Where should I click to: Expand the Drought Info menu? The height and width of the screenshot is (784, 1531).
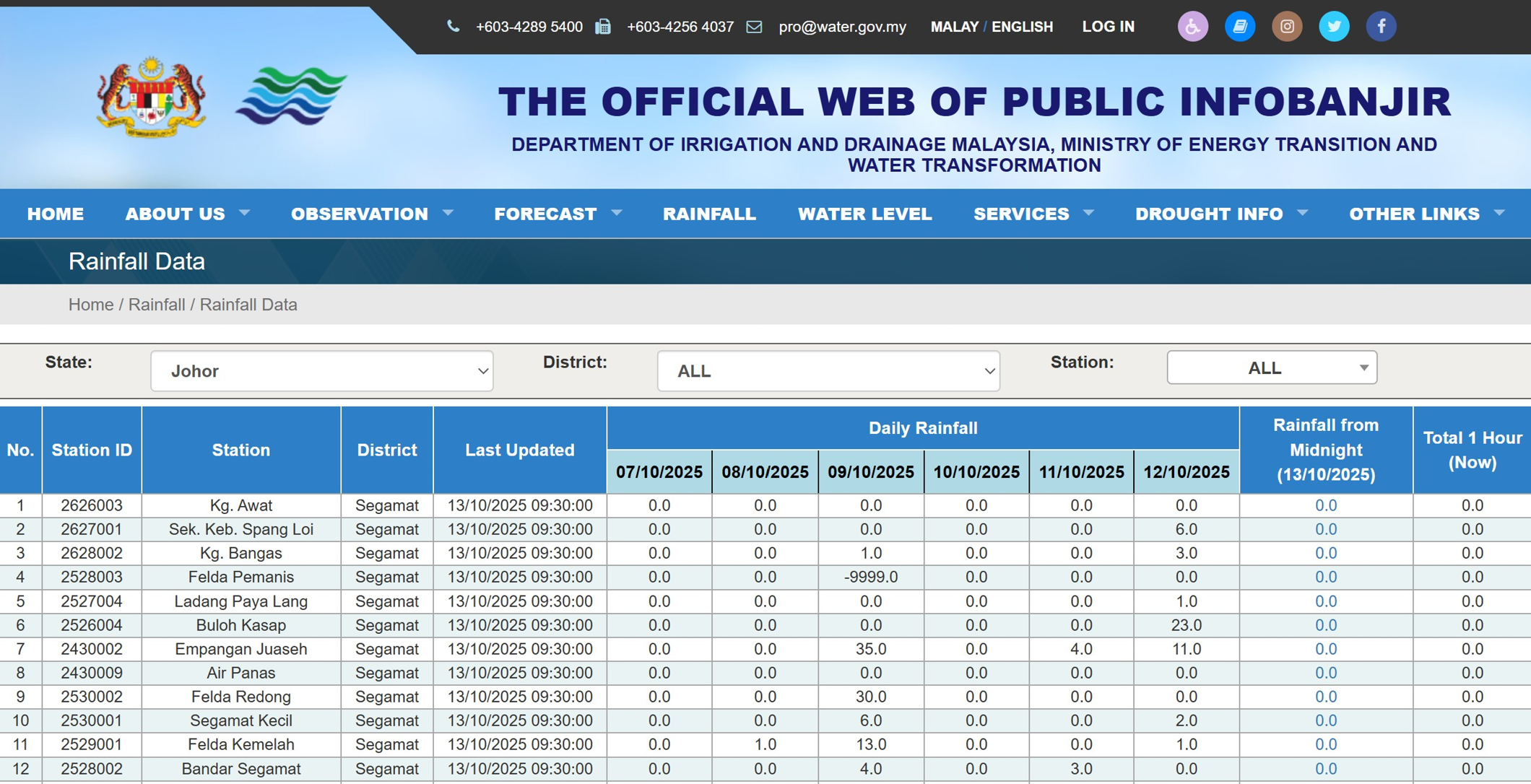click(x=1220, y=214)
